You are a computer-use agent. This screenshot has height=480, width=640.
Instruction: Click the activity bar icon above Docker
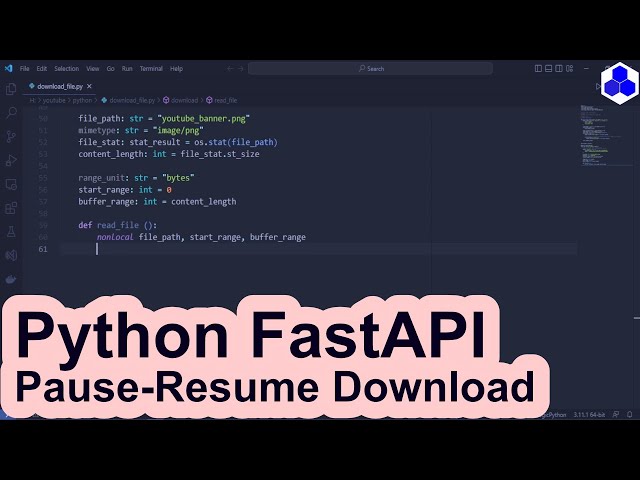[11, 256]
